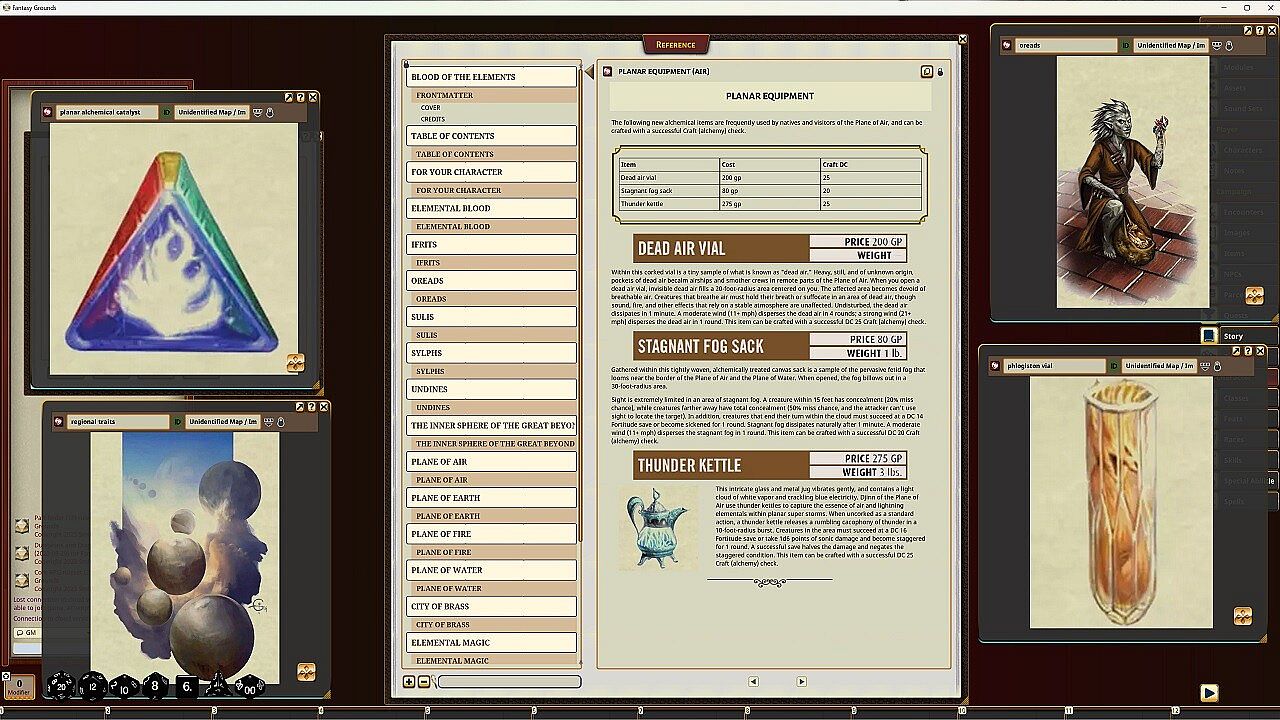Image resolution: width=1280 pixels, height=720 pixels.
Task: Pick the d12 die
Action: point(93,687)
